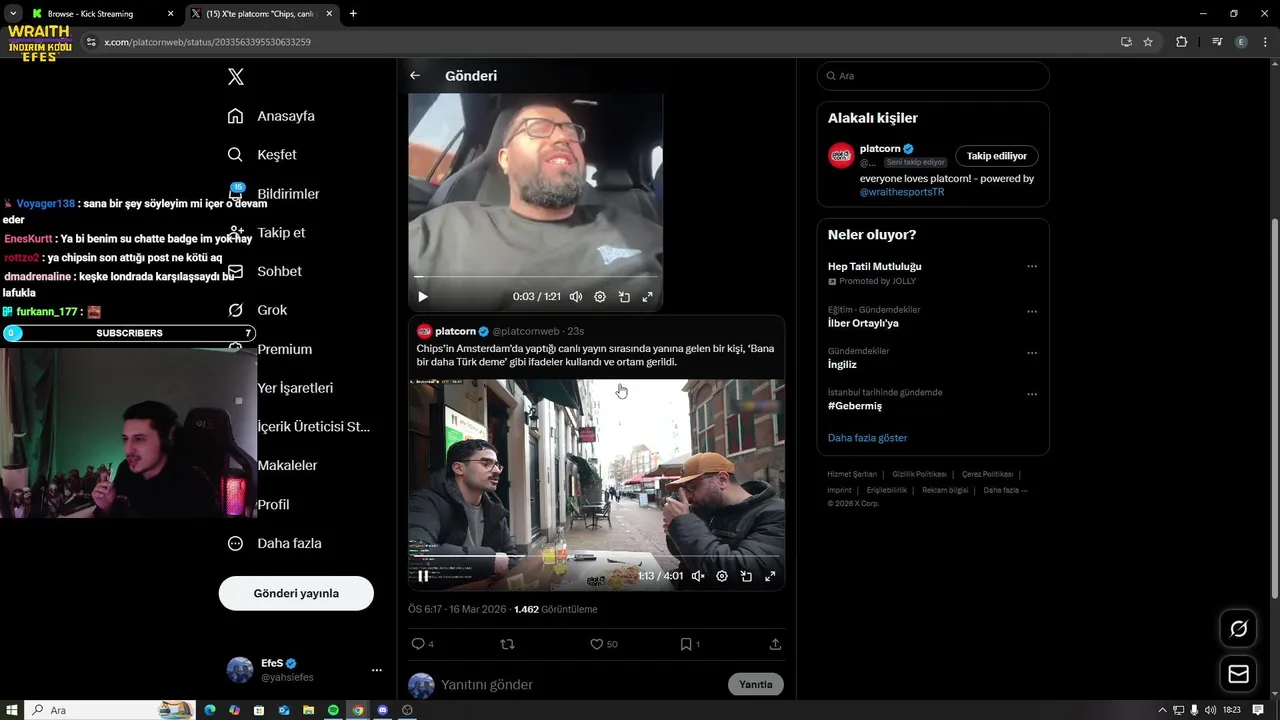This screenshot has height=720, width=1280.
Task: Go back with the Gönderi arrow
Action: [415, 76]
